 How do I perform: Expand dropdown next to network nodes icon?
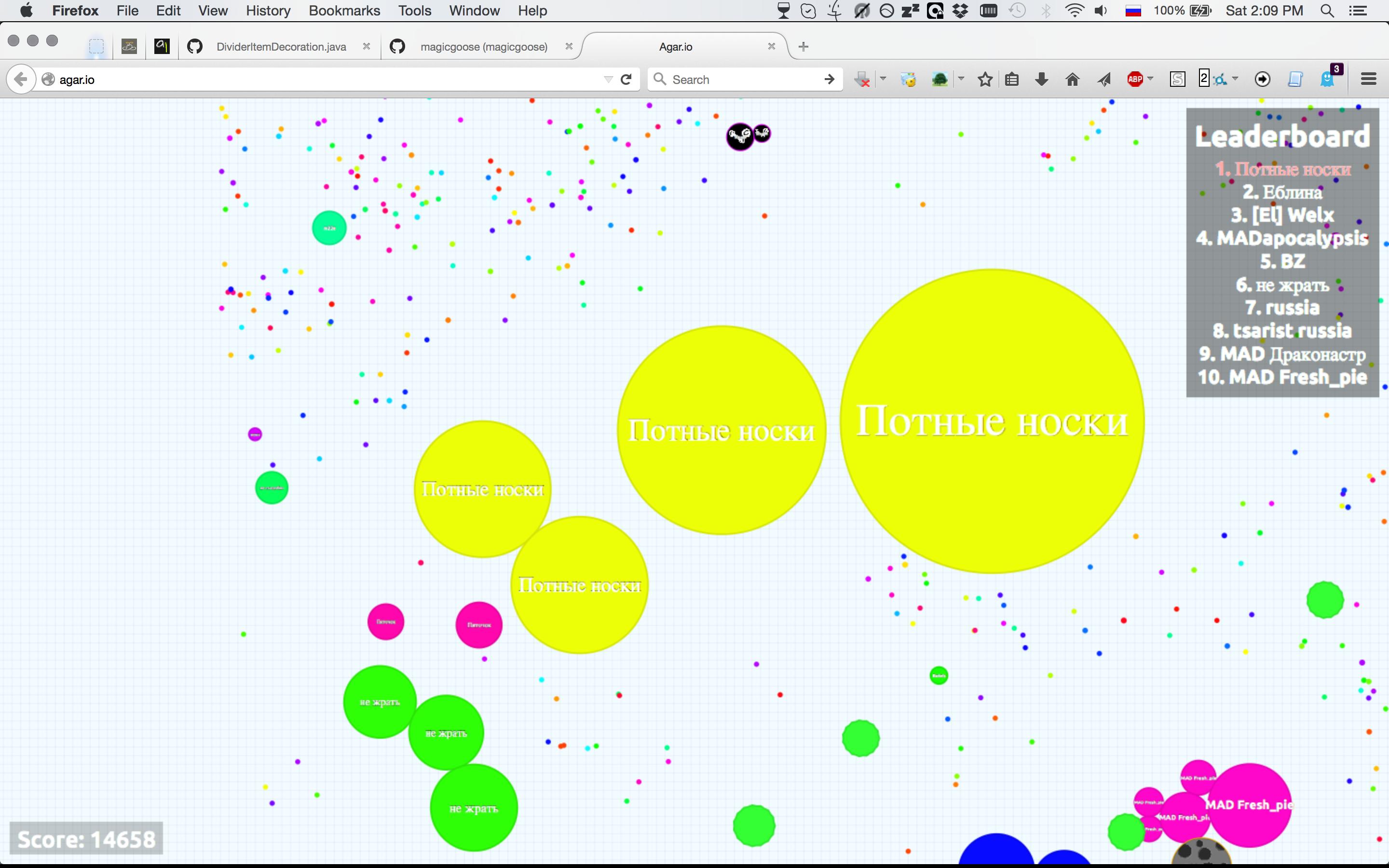(x=1235, y=78)
